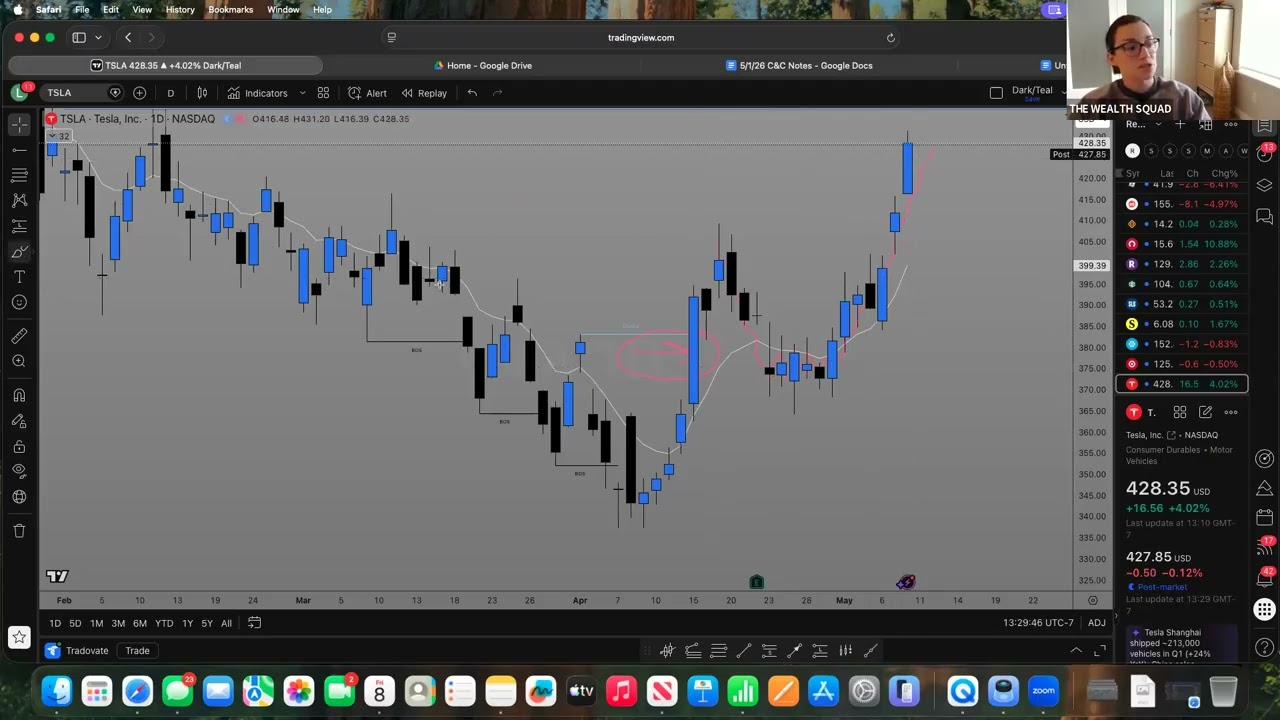Select the 1M time range

pyautogui.click(x=96, y=623)
